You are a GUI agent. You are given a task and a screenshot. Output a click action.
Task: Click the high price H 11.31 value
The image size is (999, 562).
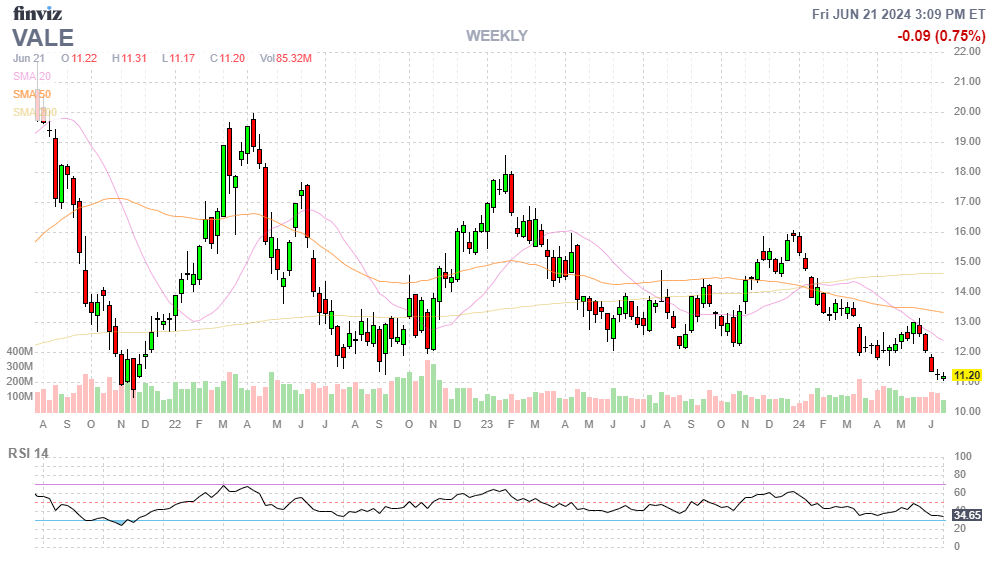point(130,59)
